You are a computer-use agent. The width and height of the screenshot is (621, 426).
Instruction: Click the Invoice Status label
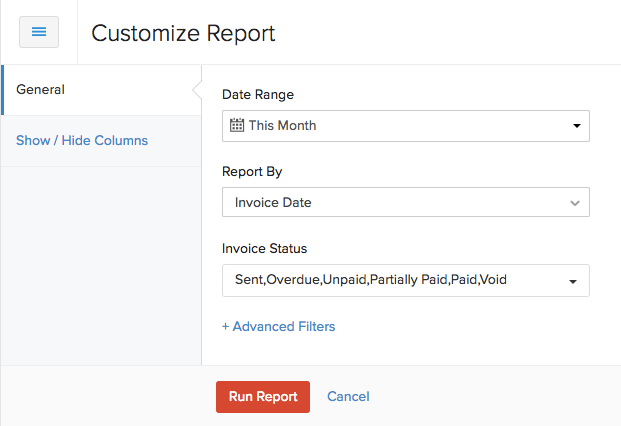click(x=264, y=248)
